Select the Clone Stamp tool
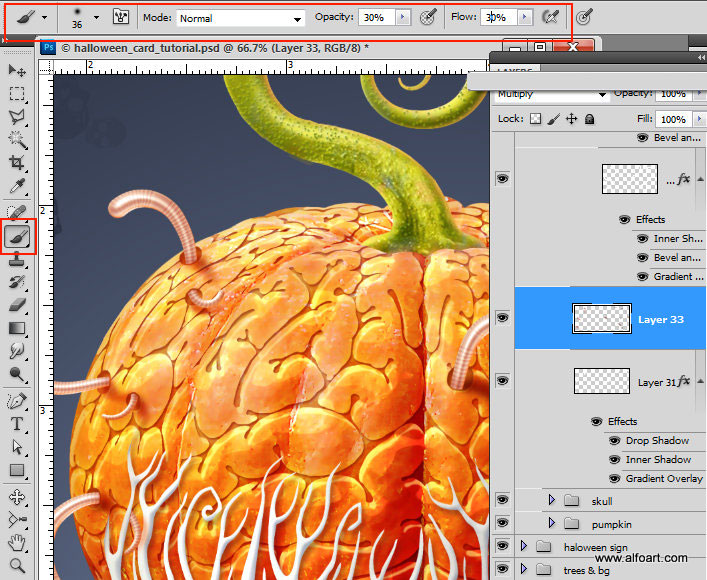707x580 pixels. click(x=17, y=259)
